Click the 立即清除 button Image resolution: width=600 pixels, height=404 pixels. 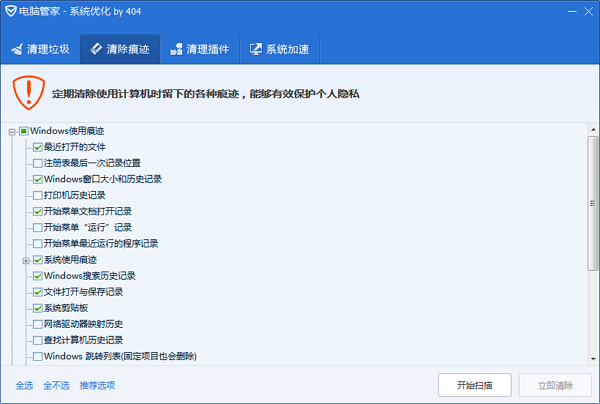pyautogui.click(x=555, y=385)
